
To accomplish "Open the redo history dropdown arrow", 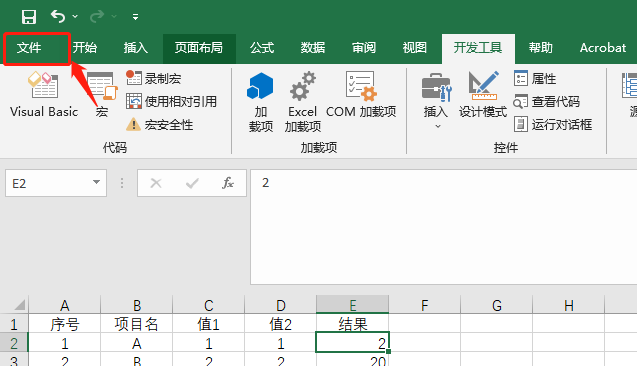I will click(x=114, y=17).
